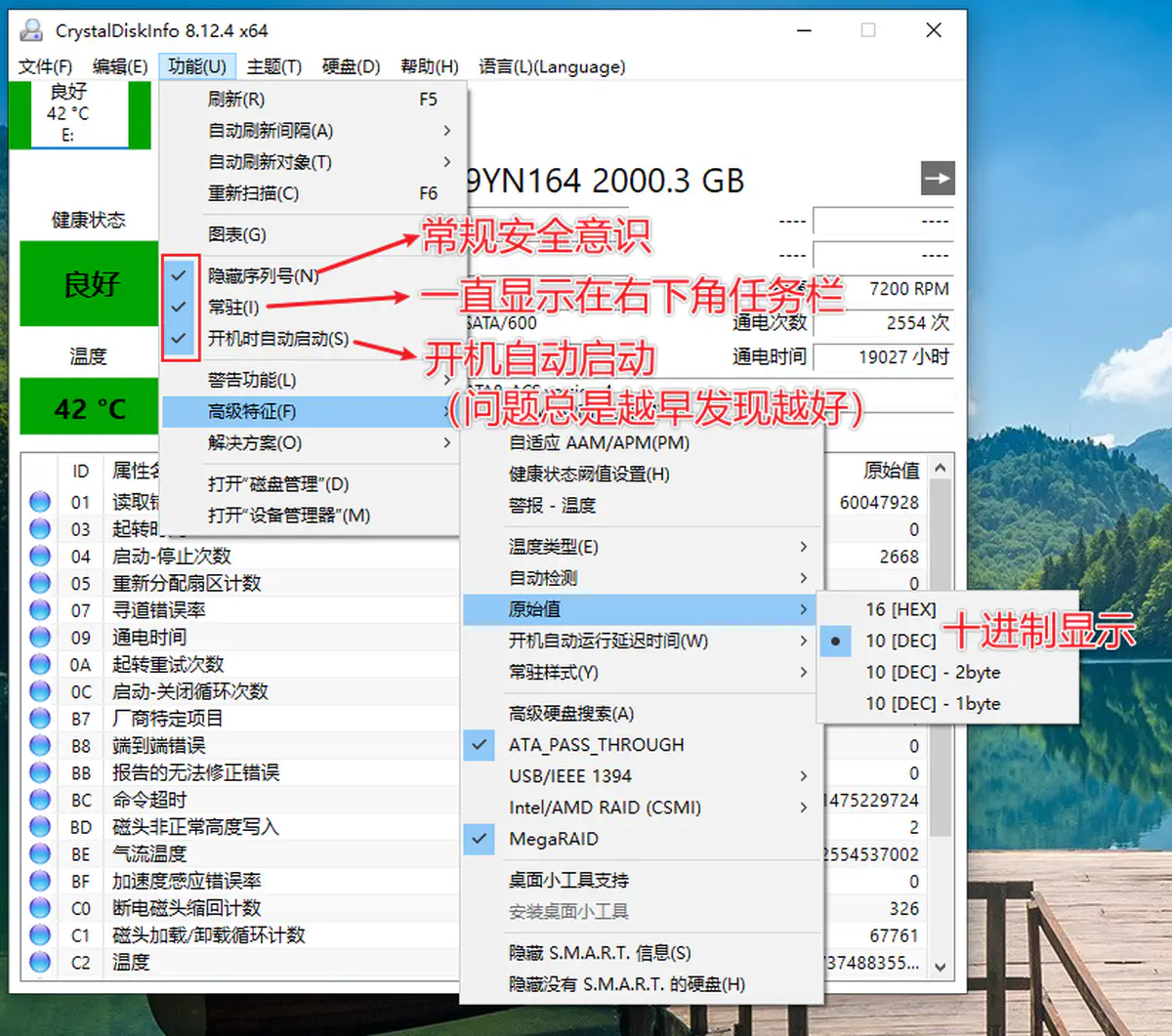
Task: Click the status orb beside 断电磁头缩回计数
Action: pos(40,908)
